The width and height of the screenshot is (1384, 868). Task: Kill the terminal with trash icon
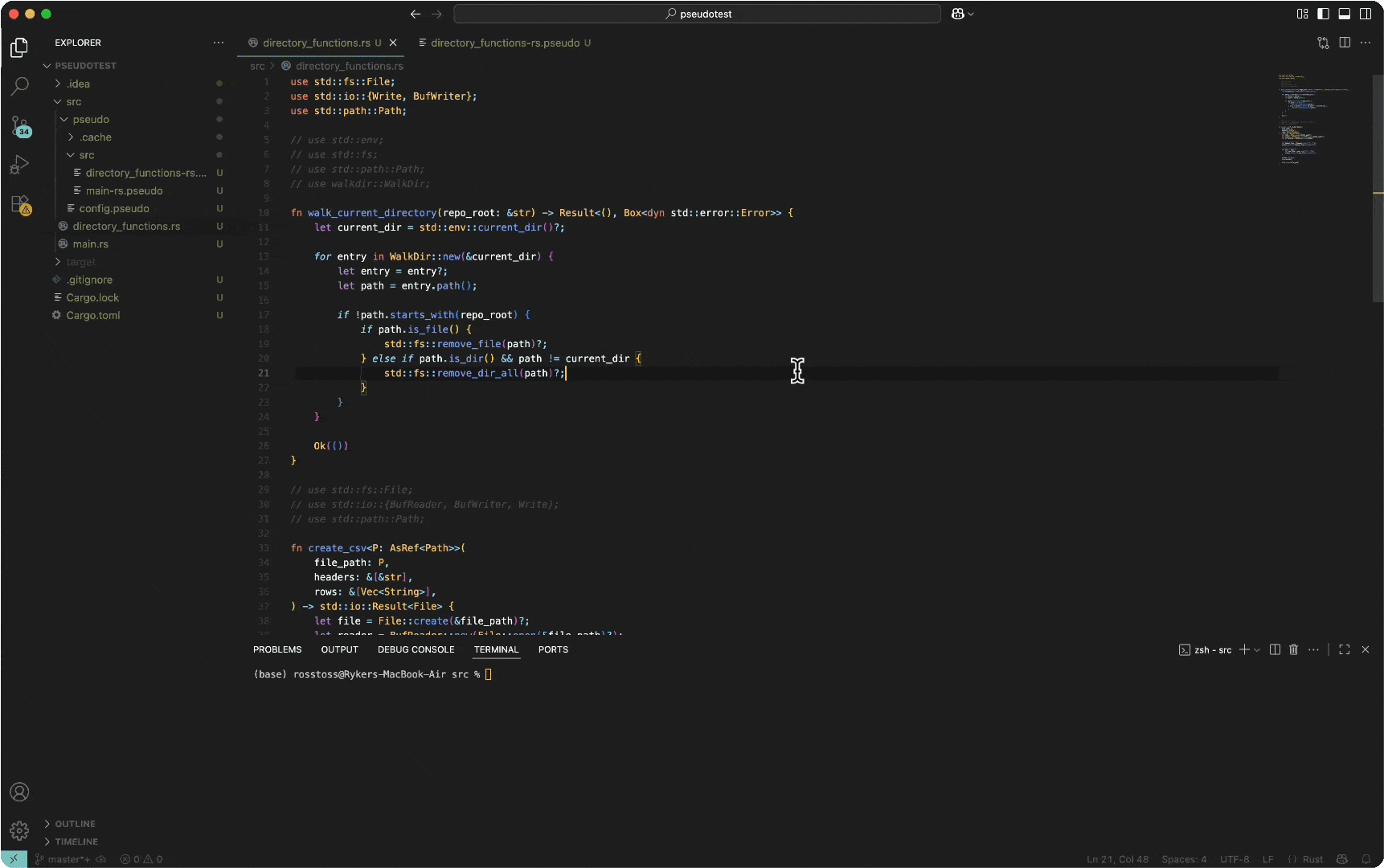[x=1294, y=649]
